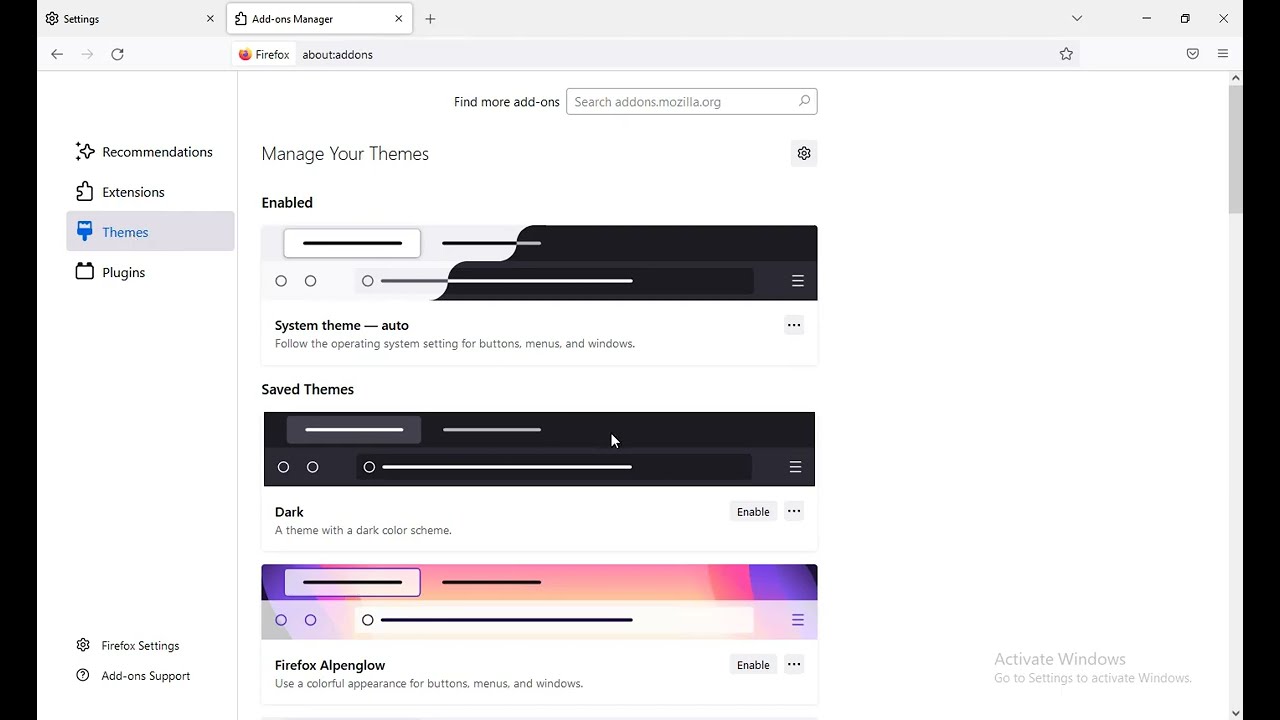The image size is (1280, 720).
Task: Open a new tab with plus button
Action: click(x=431, y=19)
